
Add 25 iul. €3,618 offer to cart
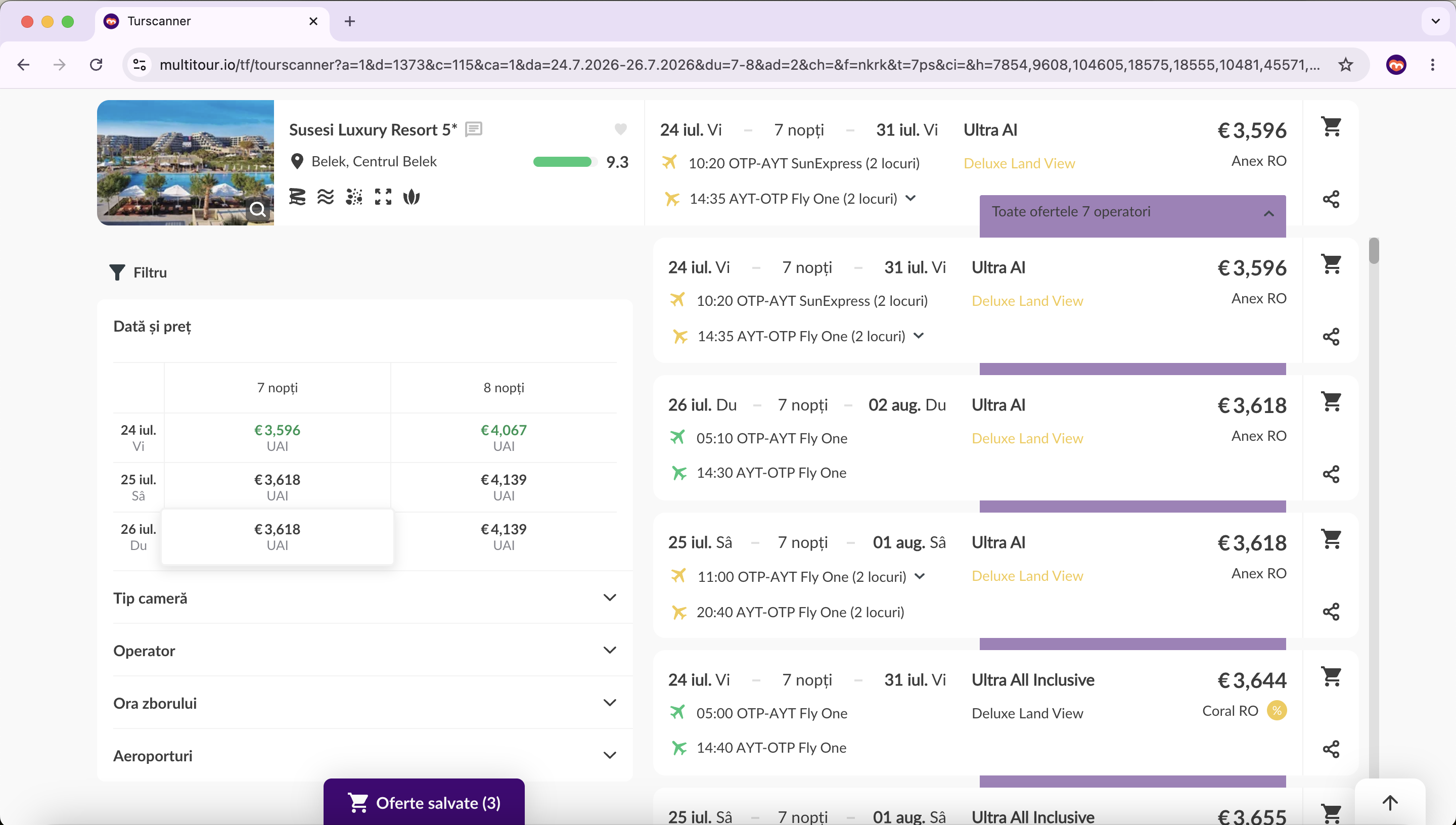(x=1331, y=539)
